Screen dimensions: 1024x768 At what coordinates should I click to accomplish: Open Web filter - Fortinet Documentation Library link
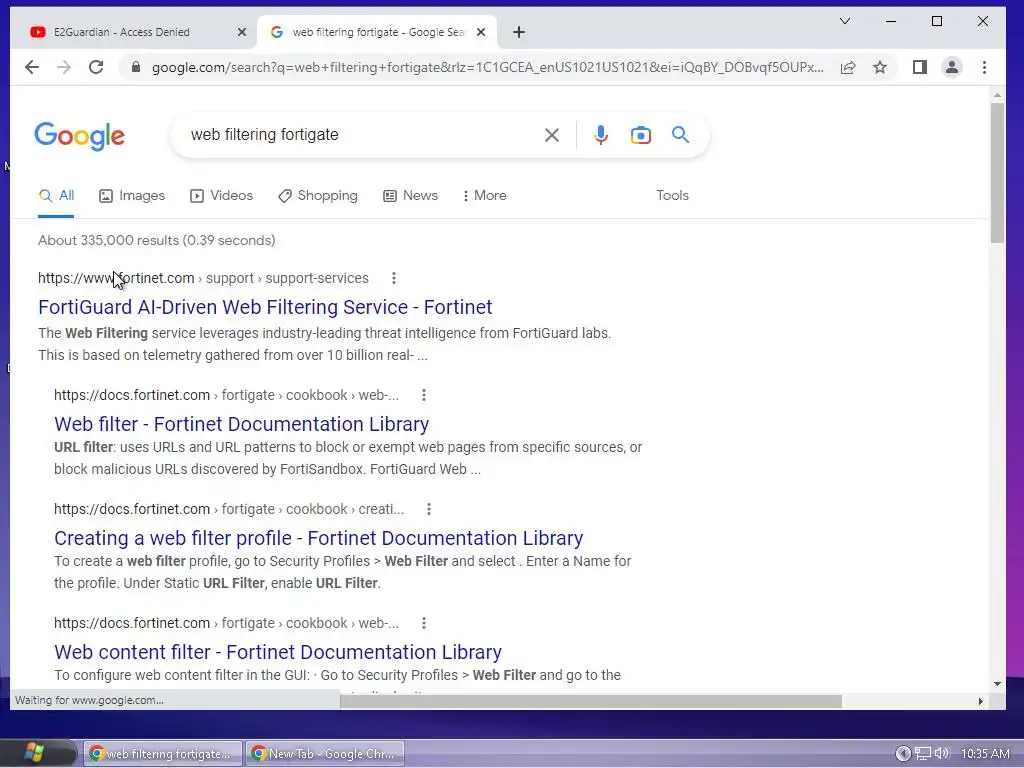click(242, 424)
